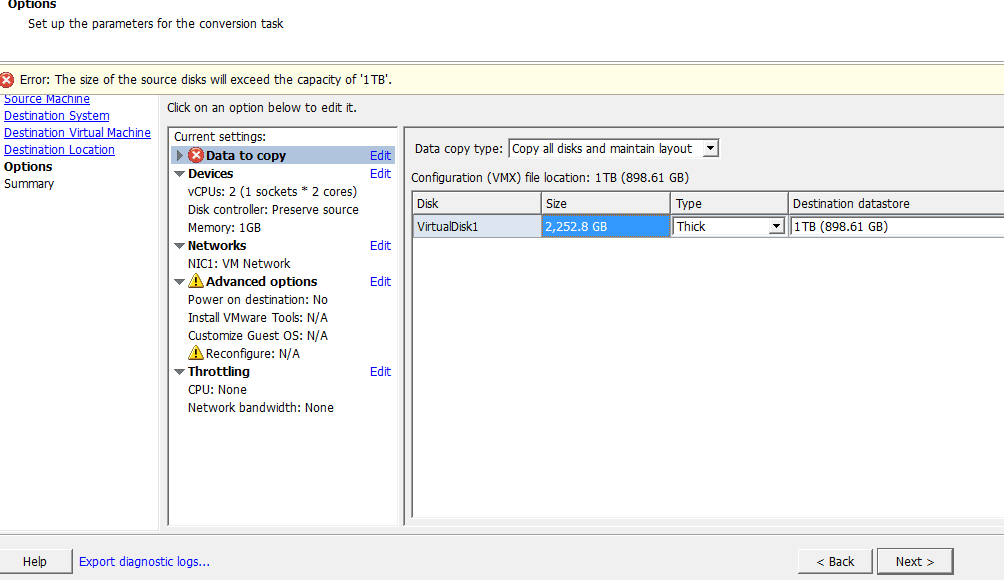The image size is (1004, 580).
Task: Select the Advanced options heading
Action: [261, 282]
